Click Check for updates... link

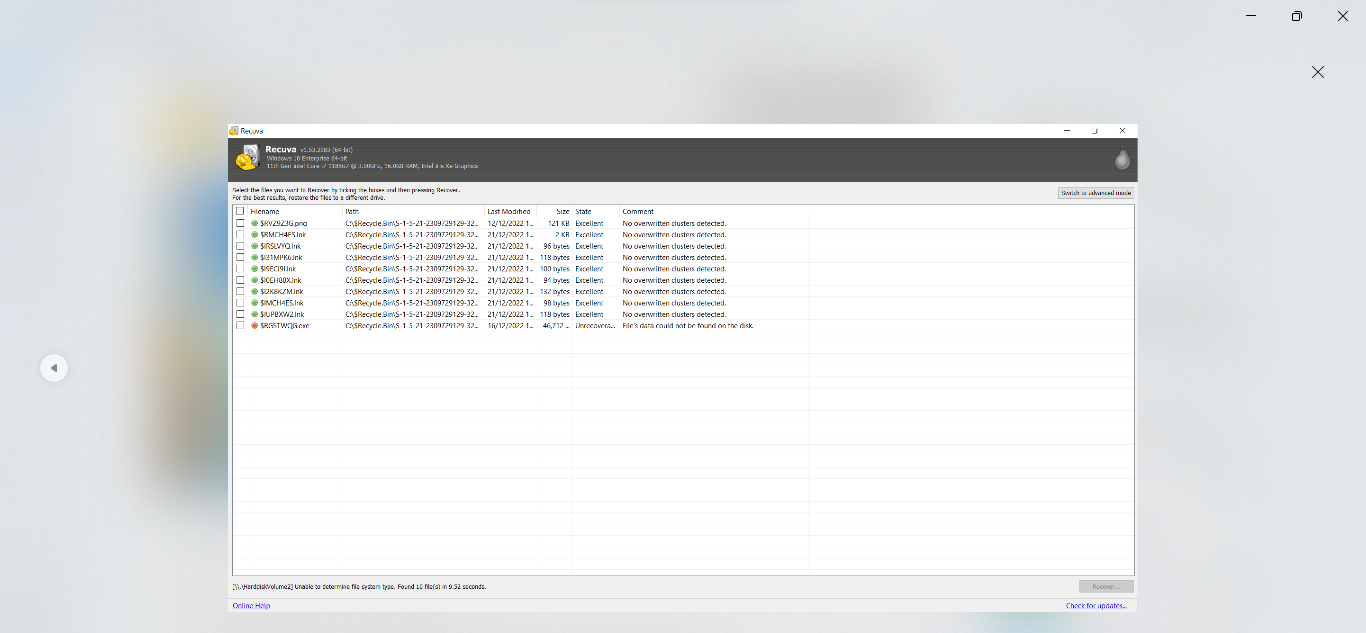coord(1096,605)
